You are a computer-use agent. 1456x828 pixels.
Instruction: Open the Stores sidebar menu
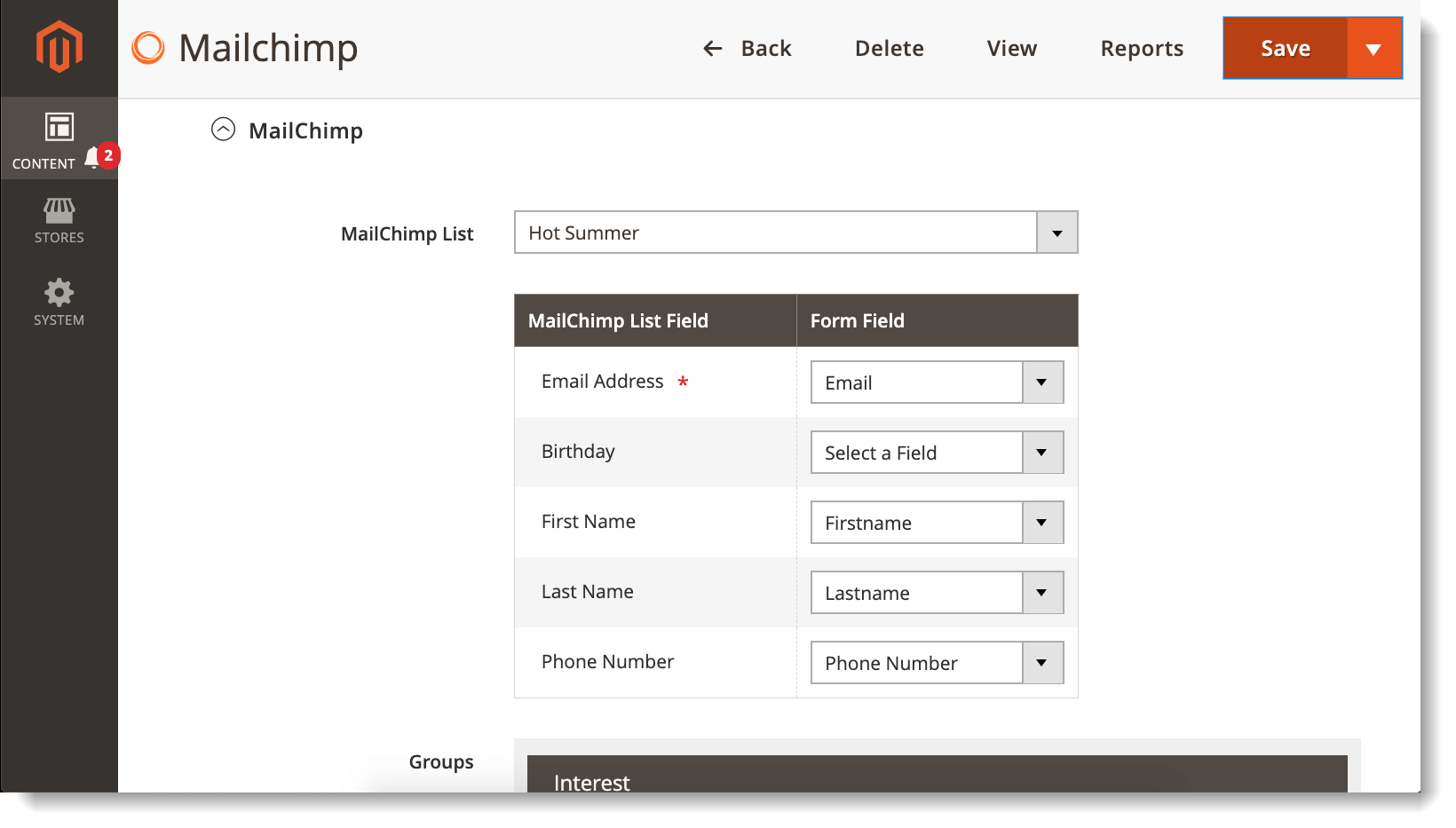(59, 221)
